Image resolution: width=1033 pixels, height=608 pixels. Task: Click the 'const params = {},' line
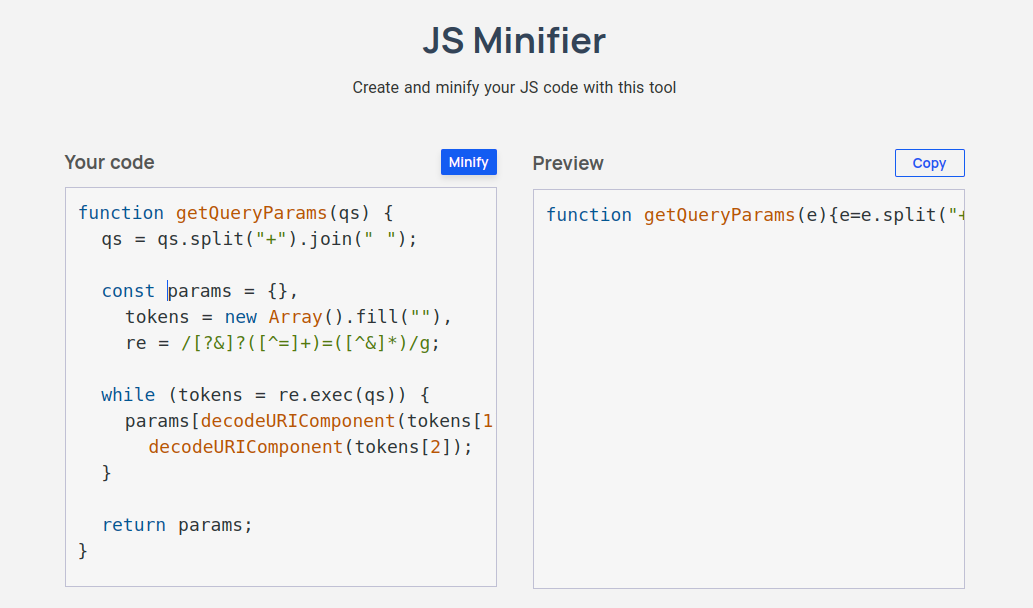pyautogui.click(x=200, y=291)
